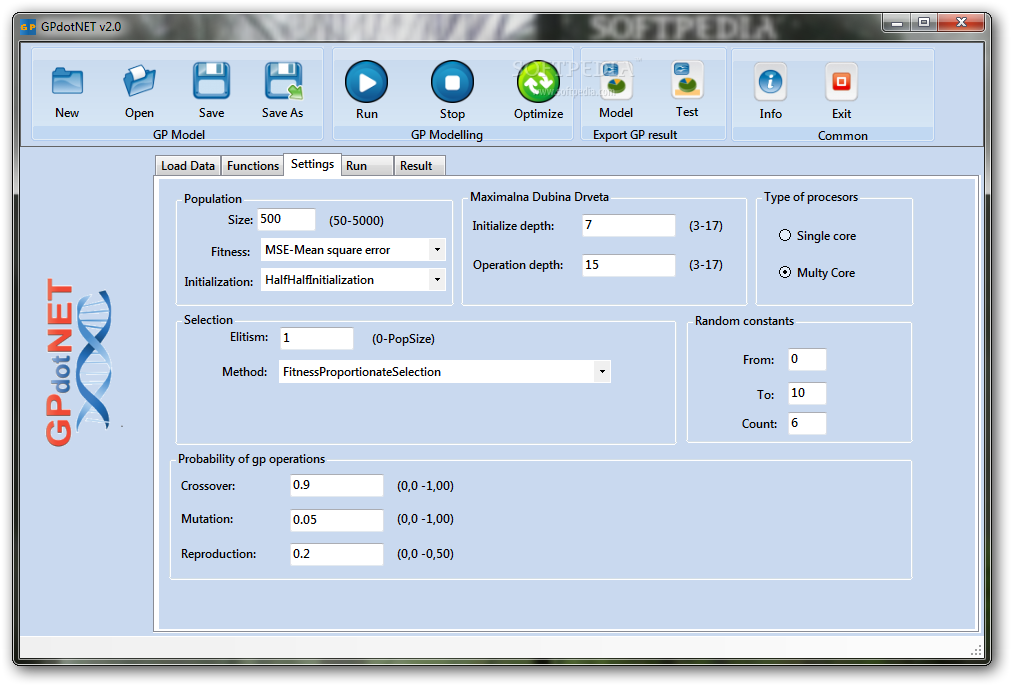Click the "Probability of gp operations" label
The image size is (1012, 686).
tap(252, 459)
